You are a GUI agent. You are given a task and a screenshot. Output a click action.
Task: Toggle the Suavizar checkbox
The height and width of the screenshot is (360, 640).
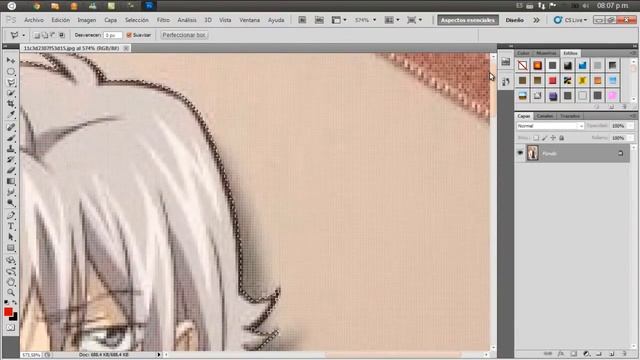point(129,36)
